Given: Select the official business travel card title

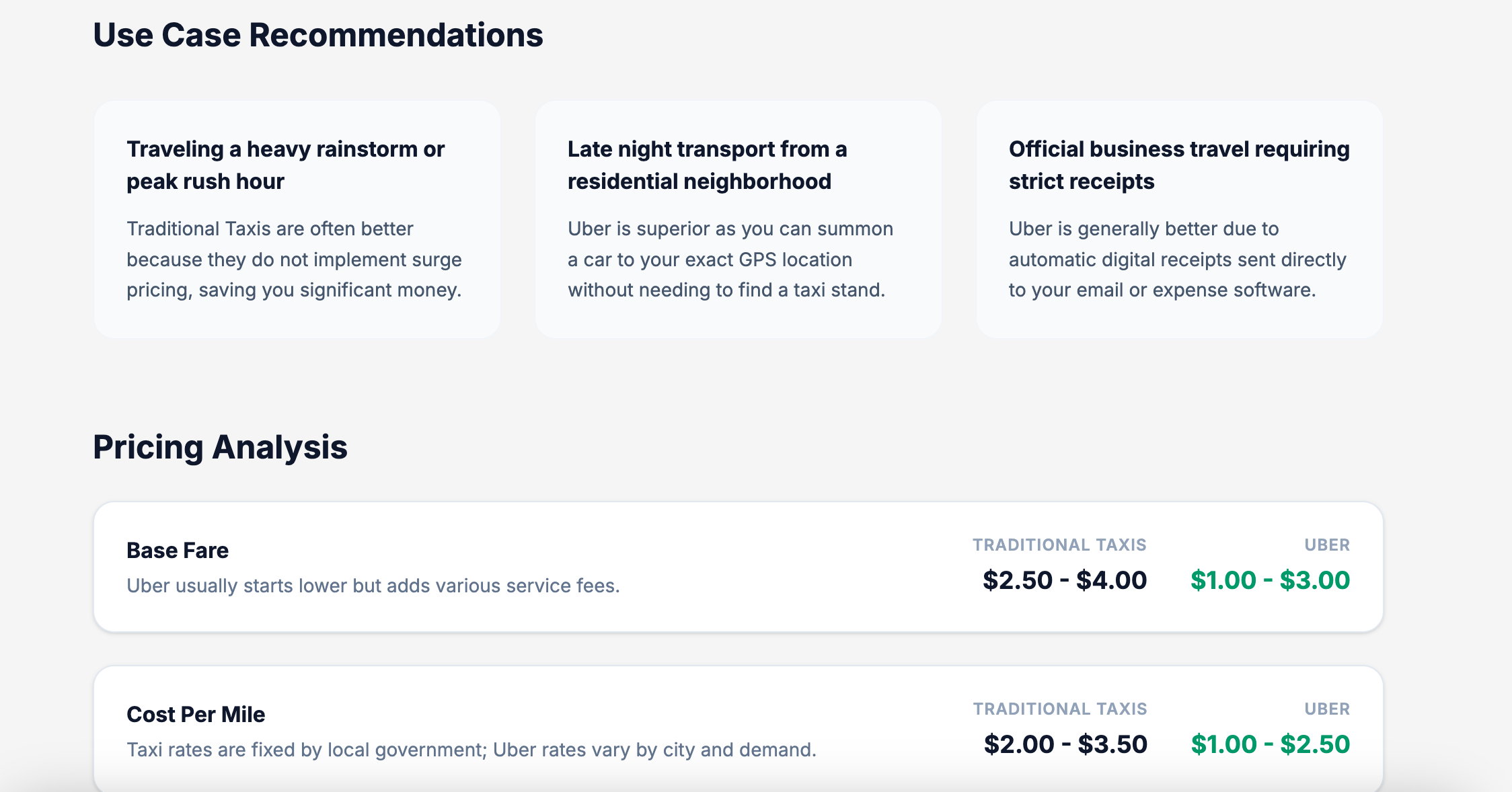Looking at the screenshot, I should click(1178, 165).
